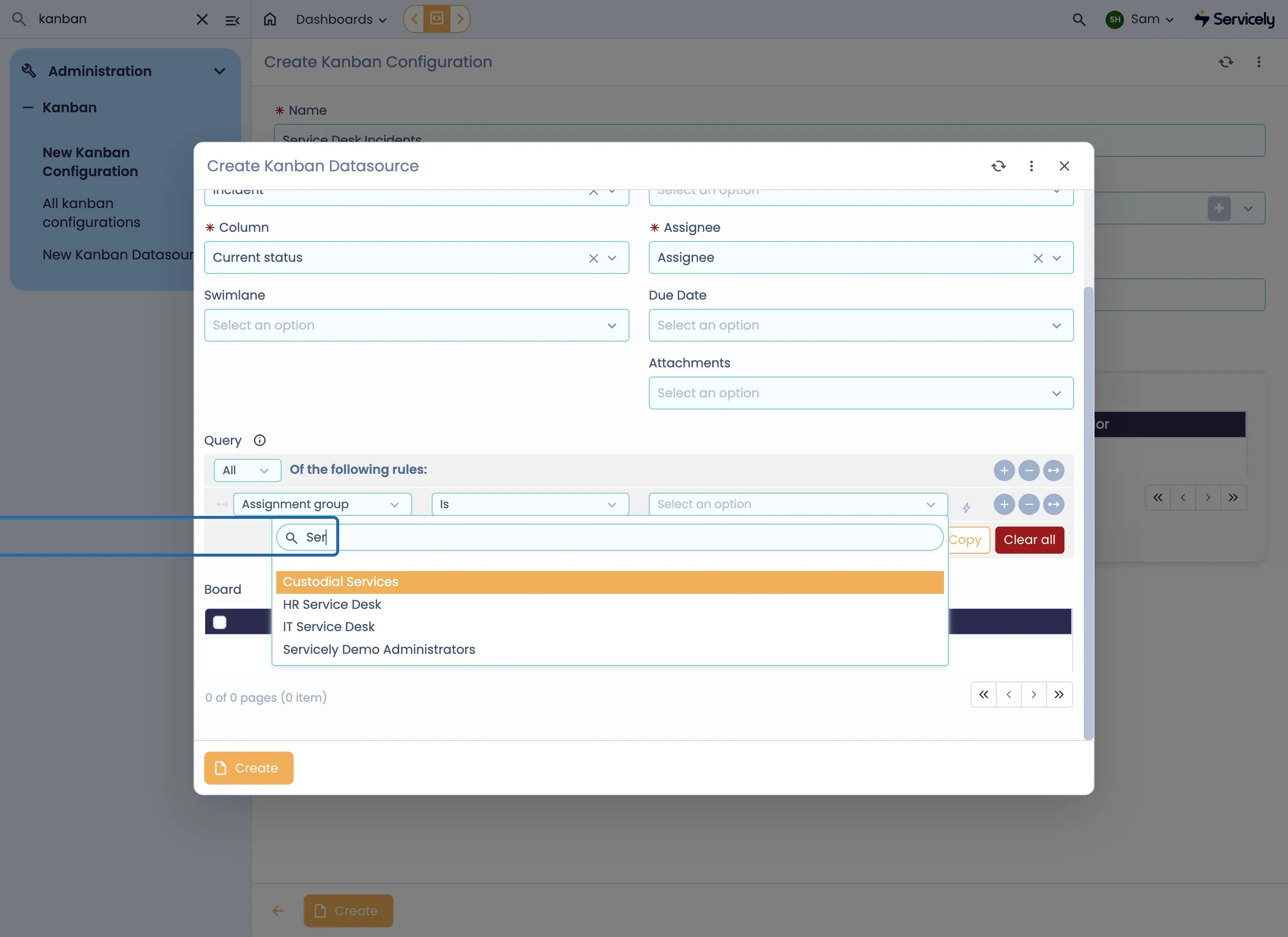Click the Servicely logo
Image resolution: width=1288 pixels, height=937 pixels.
pyautogui.click(x=1235, y=19)
